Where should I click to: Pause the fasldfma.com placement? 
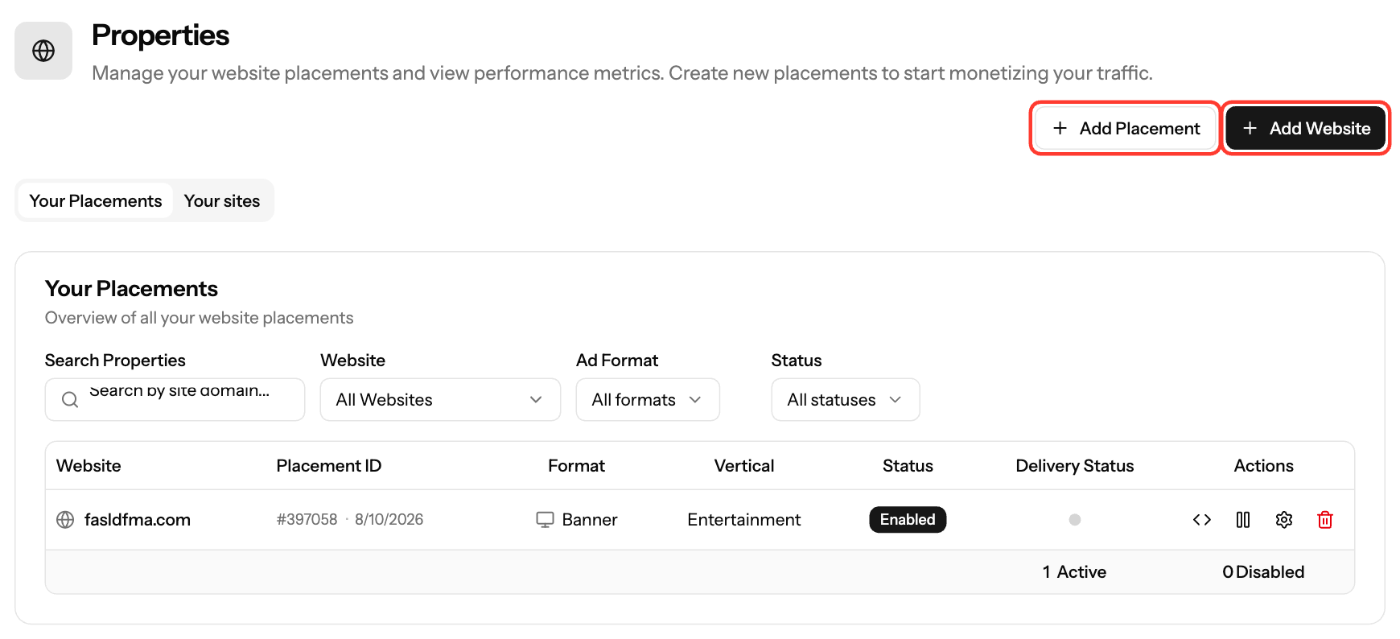pyautogui.click(x=1243, y=520)
